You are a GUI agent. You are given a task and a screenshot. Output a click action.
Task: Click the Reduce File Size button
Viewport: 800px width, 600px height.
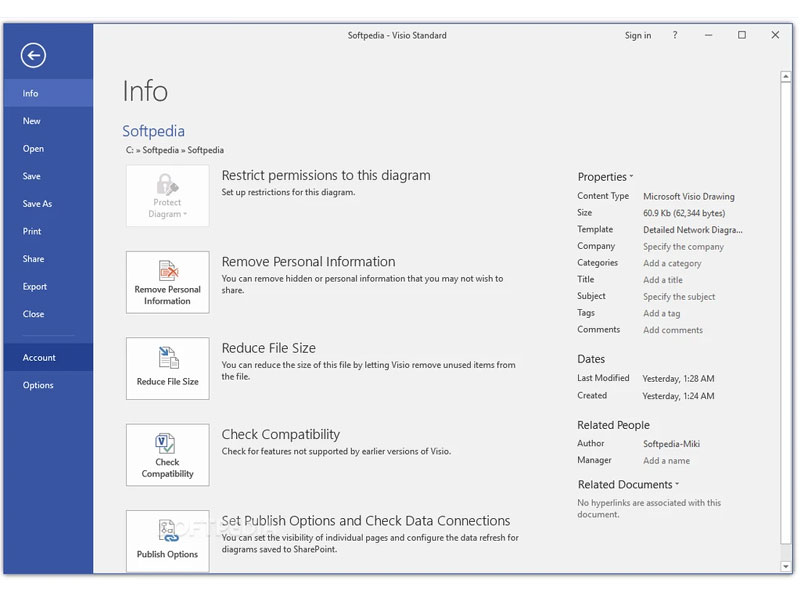167,368
